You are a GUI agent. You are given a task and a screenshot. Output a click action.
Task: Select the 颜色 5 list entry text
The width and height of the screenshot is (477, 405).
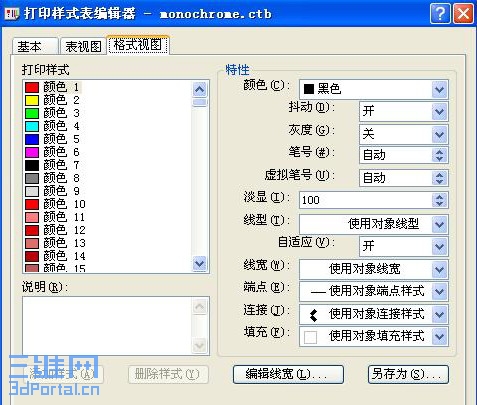61,139
